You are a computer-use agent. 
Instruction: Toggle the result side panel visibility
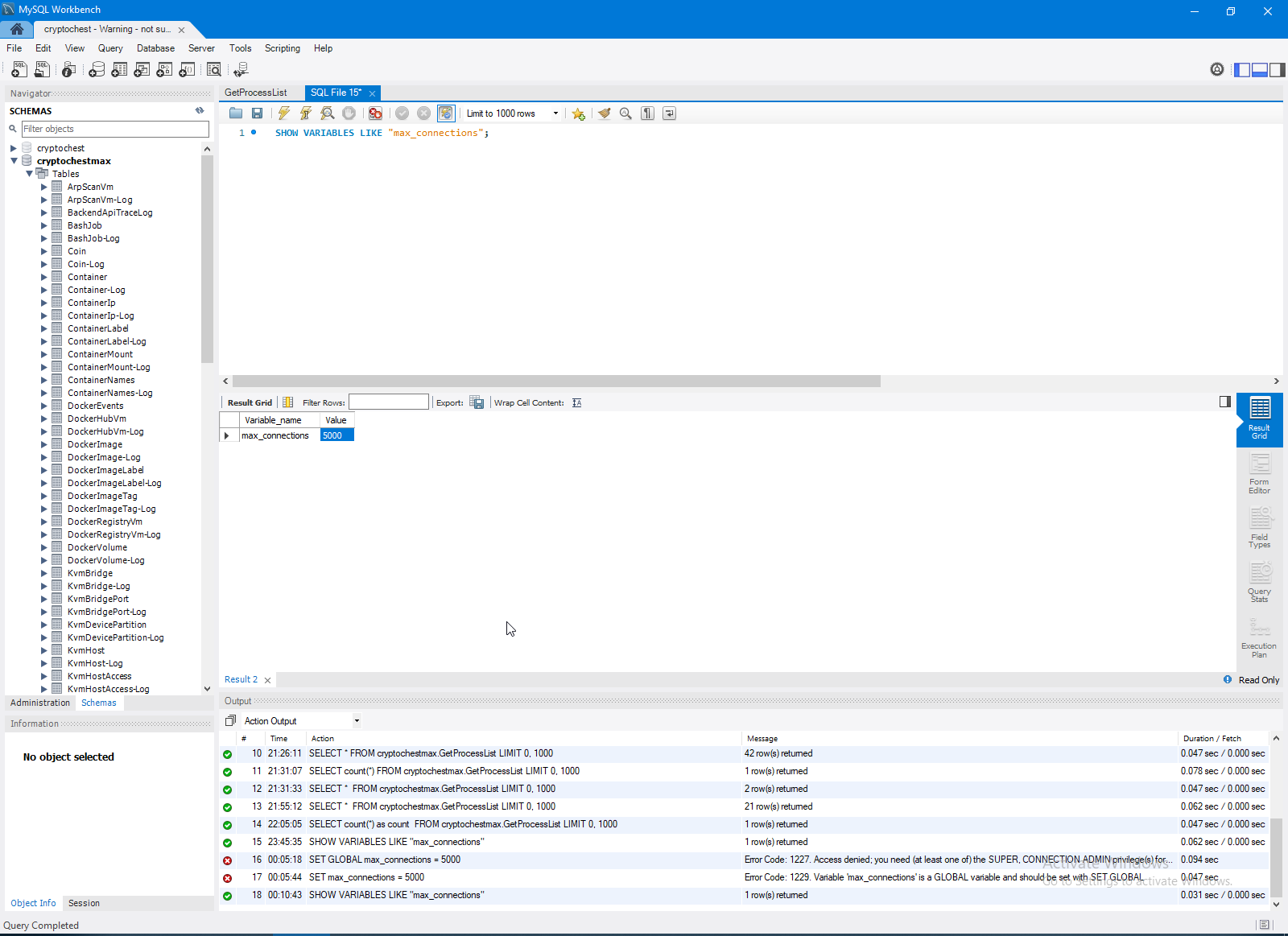1225,402
